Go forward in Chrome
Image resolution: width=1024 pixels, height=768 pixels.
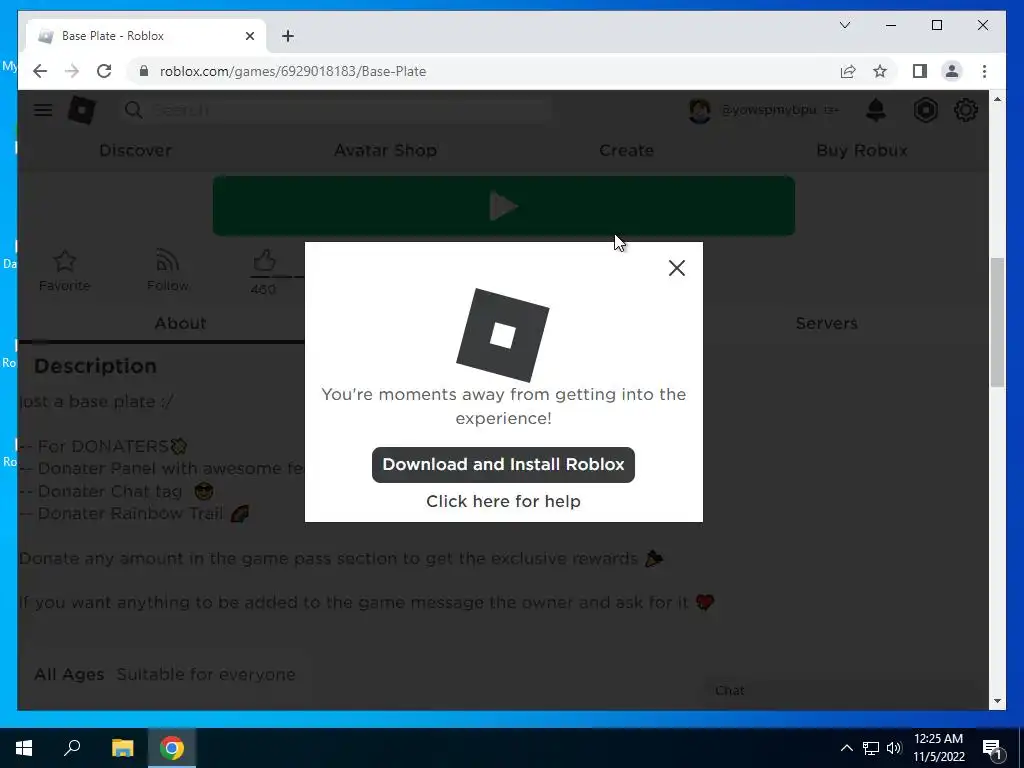tap(72, 71)
